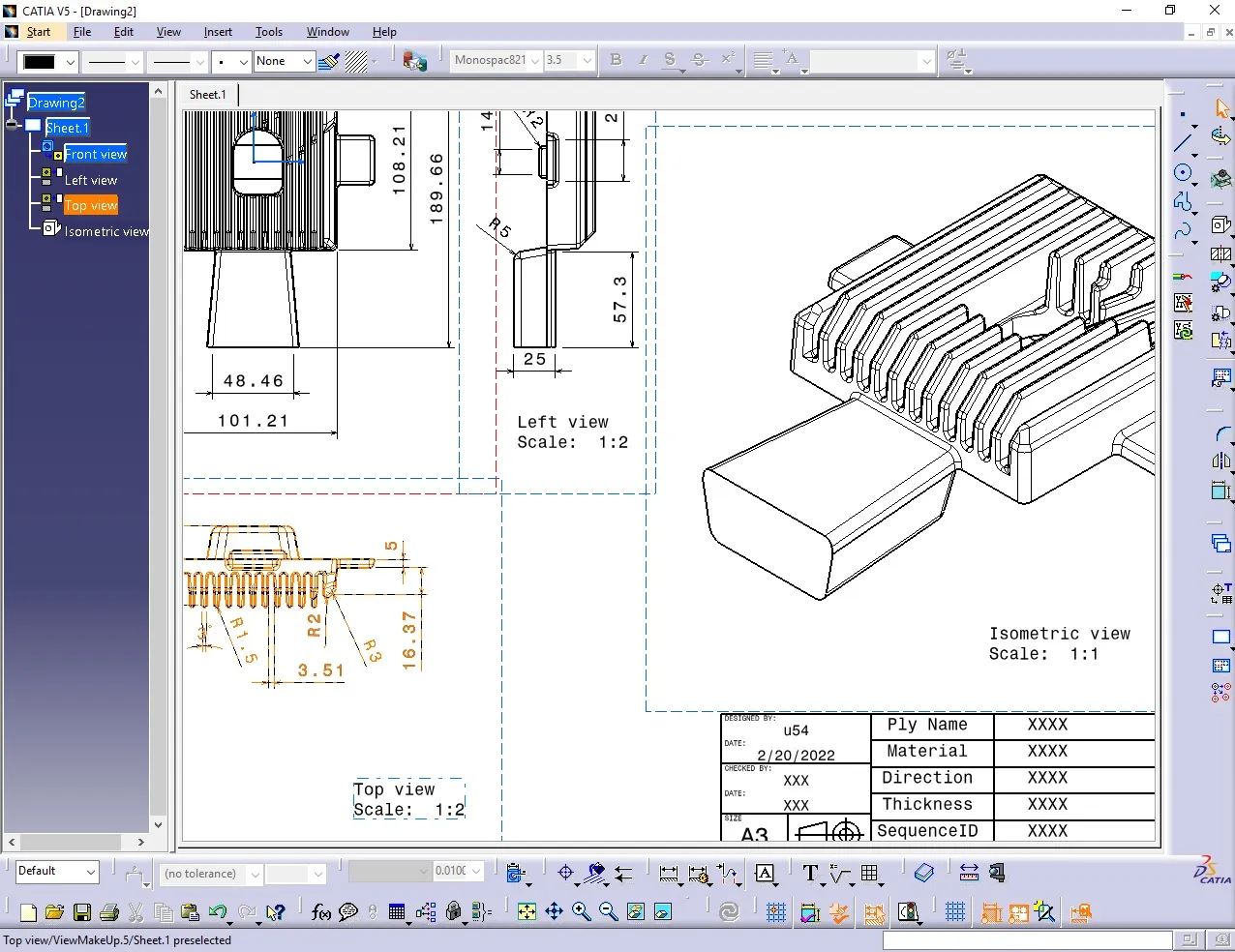This screenshot has height=952, width=1235.
Task: Select the Pan view tool
Action: tap(554, 912)
